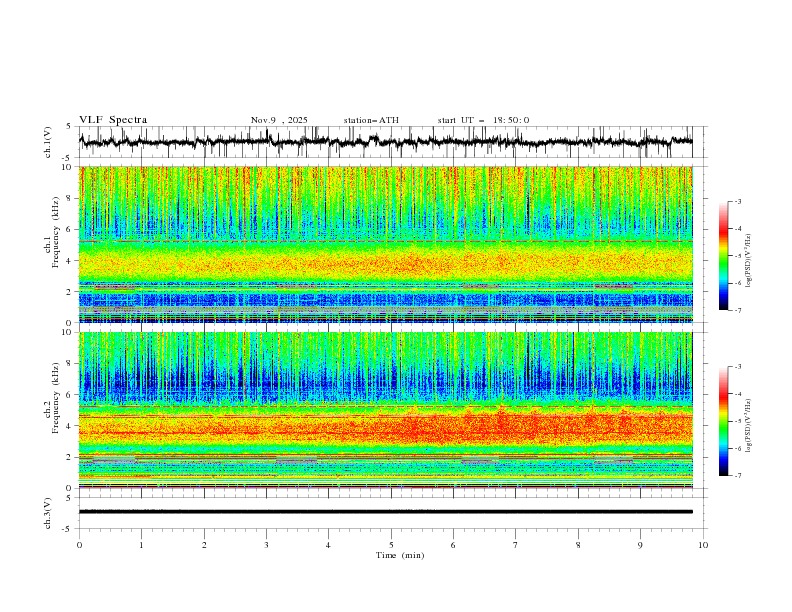Click time axis tick label "10"

coord(703,545)
